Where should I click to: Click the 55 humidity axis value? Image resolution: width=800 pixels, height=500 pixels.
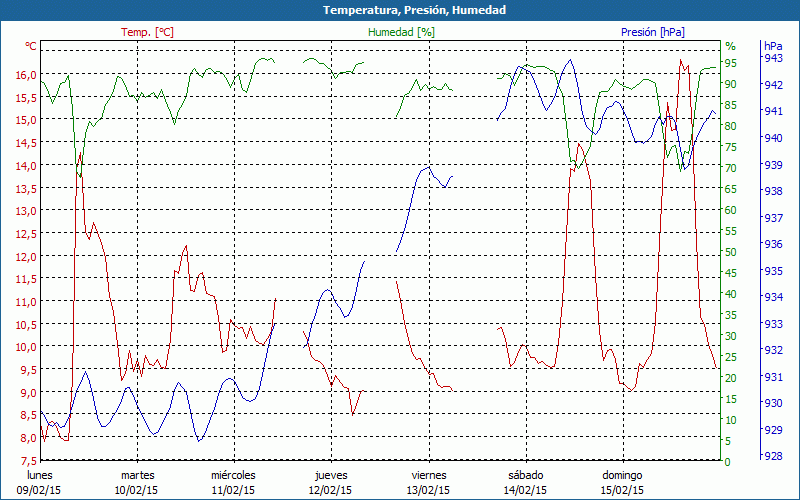[x=731, y=231]
